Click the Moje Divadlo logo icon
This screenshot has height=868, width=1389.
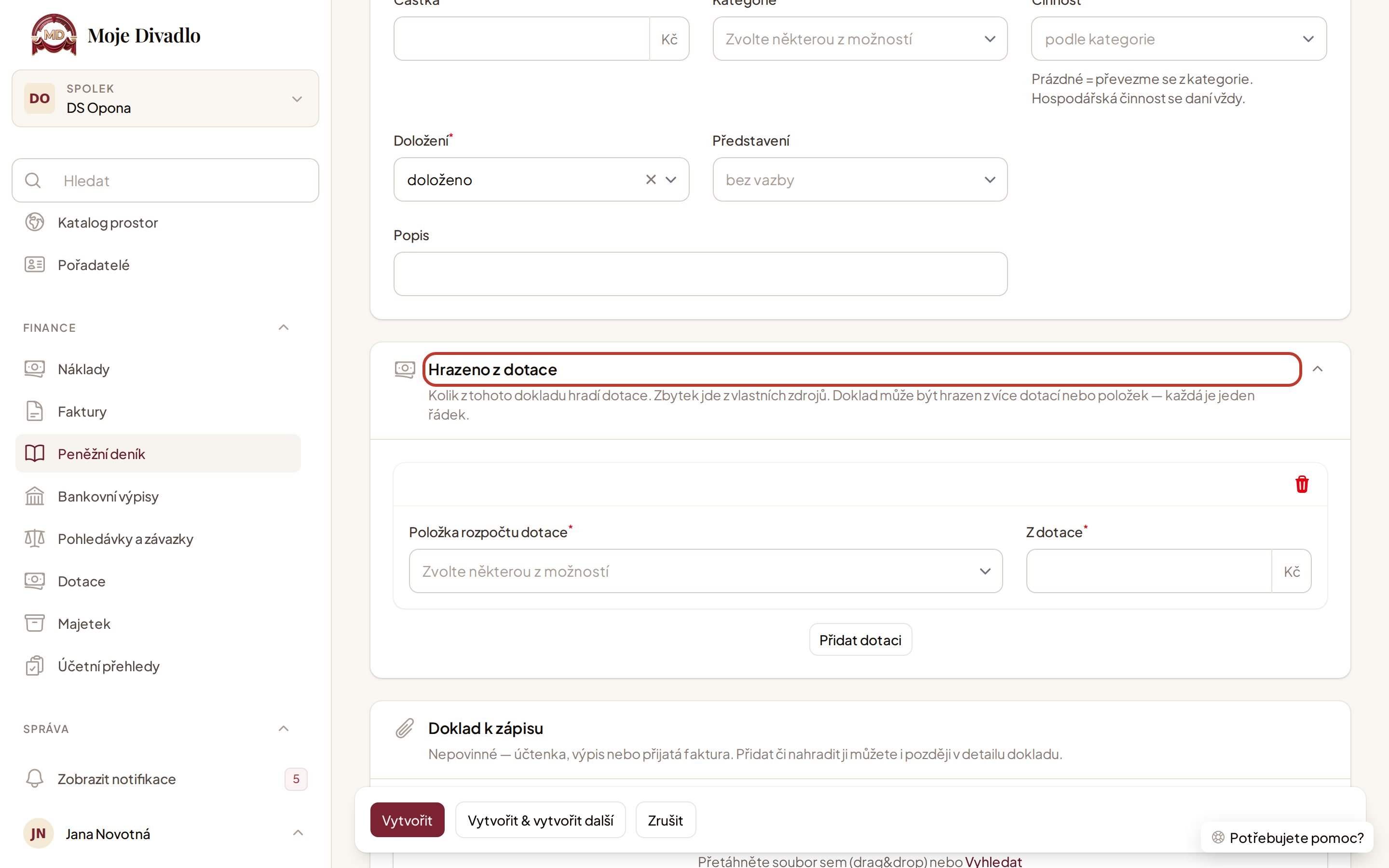tap(54, 34)
